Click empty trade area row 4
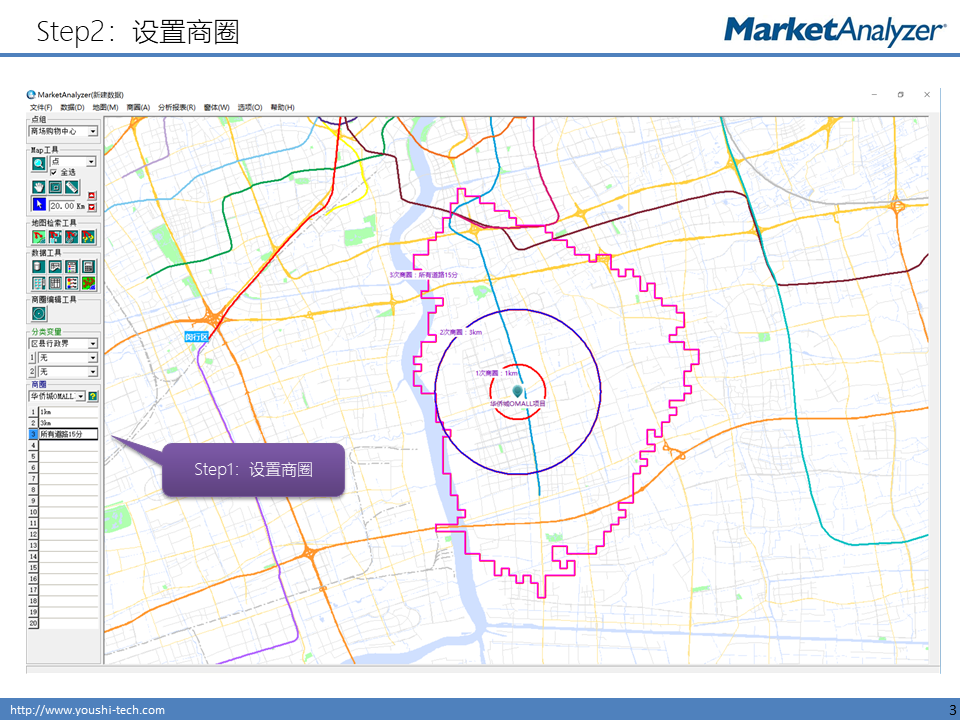 tap(68, 446)
